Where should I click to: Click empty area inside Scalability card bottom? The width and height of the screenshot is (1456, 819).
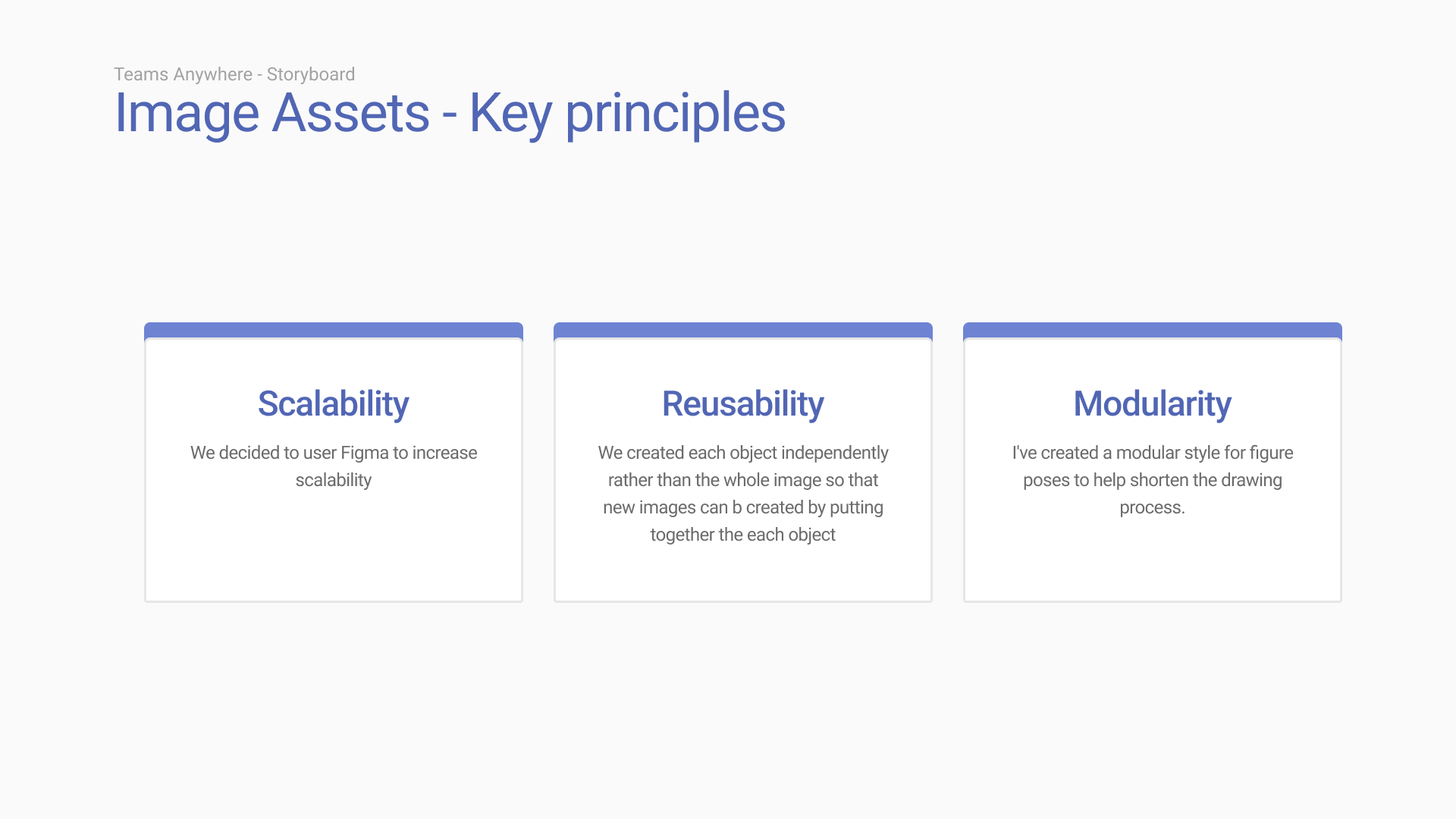(334, 554)
